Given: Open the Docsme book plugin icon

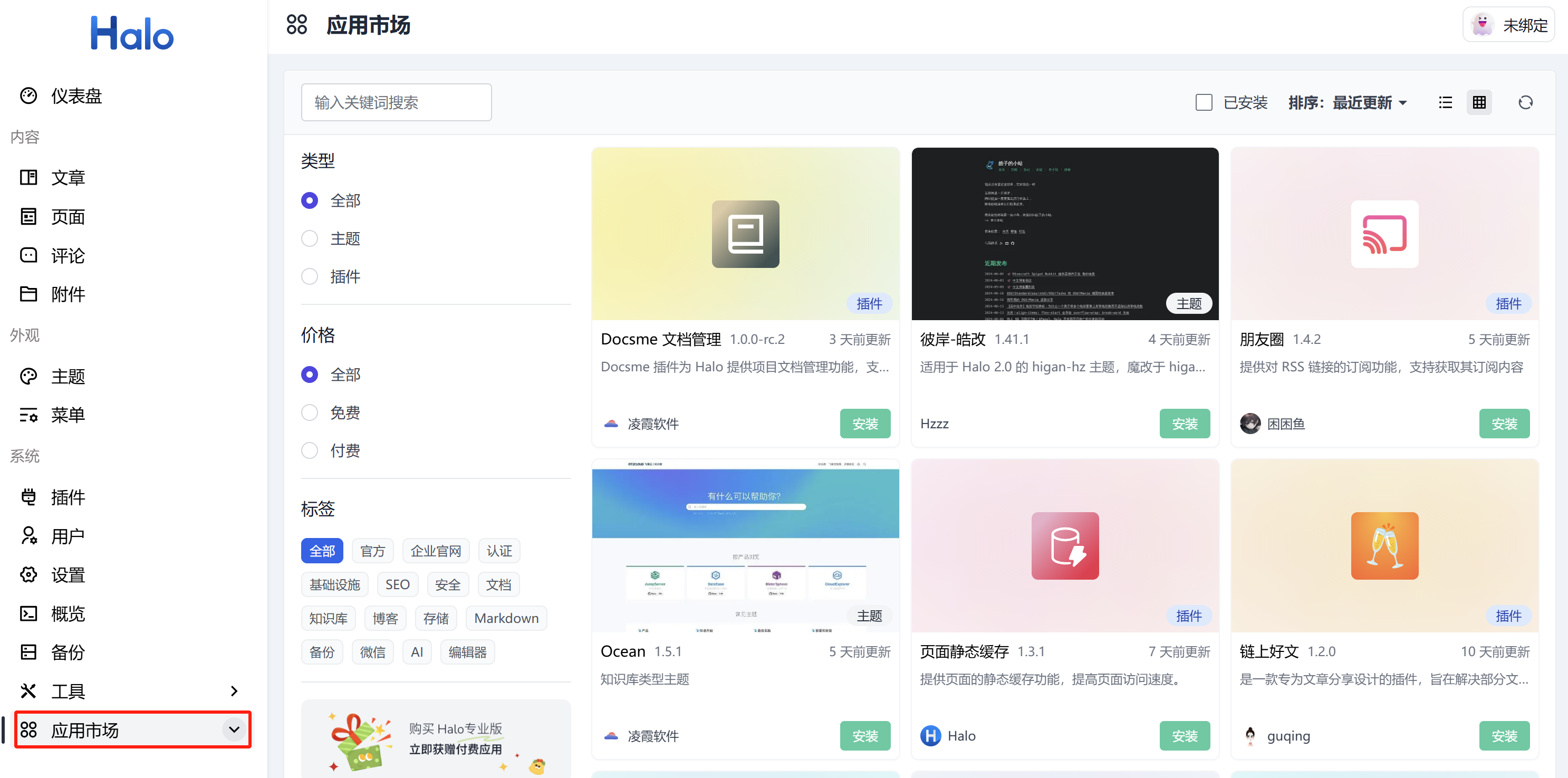Looking at the screenshot, I should [x=745, y=234].
